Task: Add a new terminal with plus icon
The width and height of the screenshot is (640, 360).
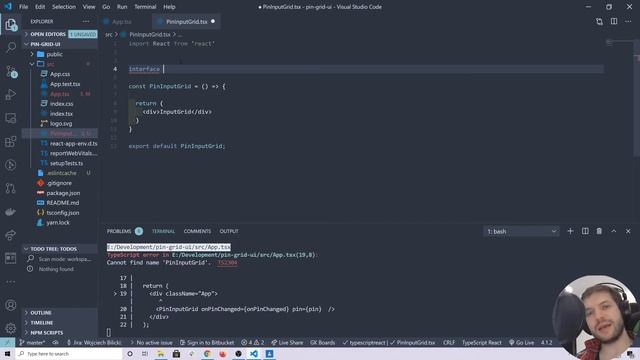Action: 570,231
